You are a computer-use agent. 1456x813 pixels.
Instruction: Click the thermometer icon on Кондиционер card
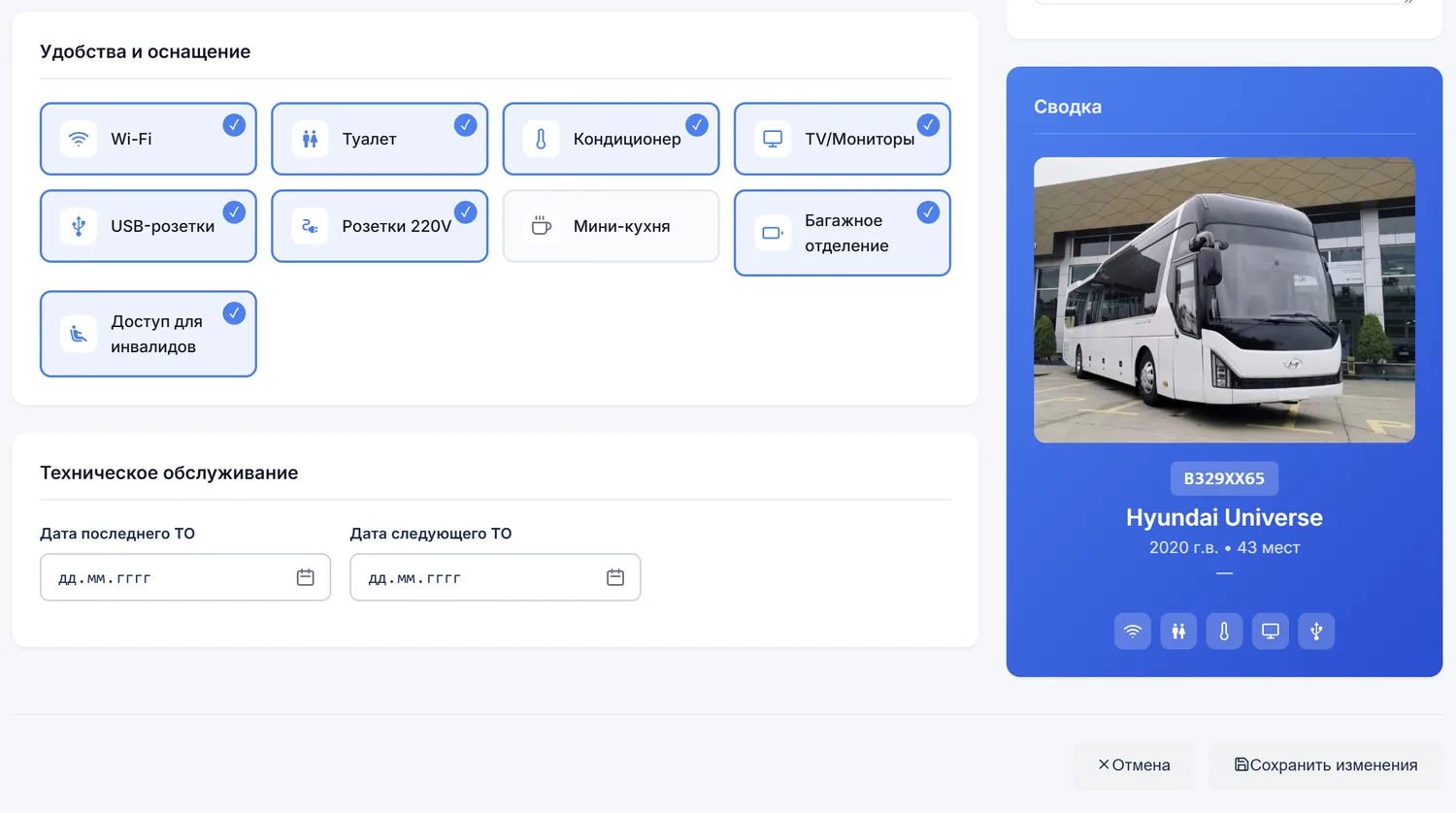coord(541,139)
